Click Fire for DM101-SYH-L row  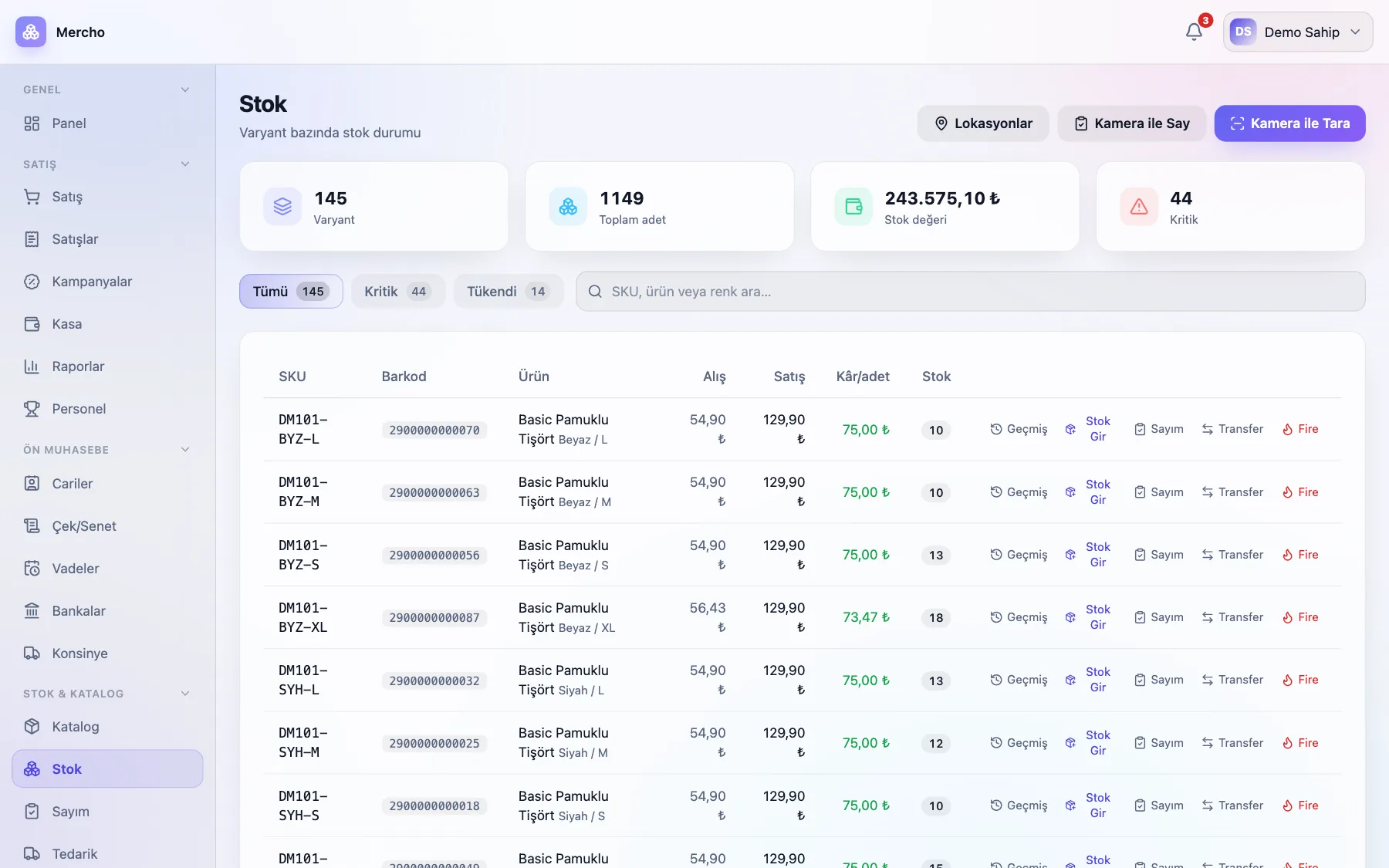click(x=1300, y=680)
